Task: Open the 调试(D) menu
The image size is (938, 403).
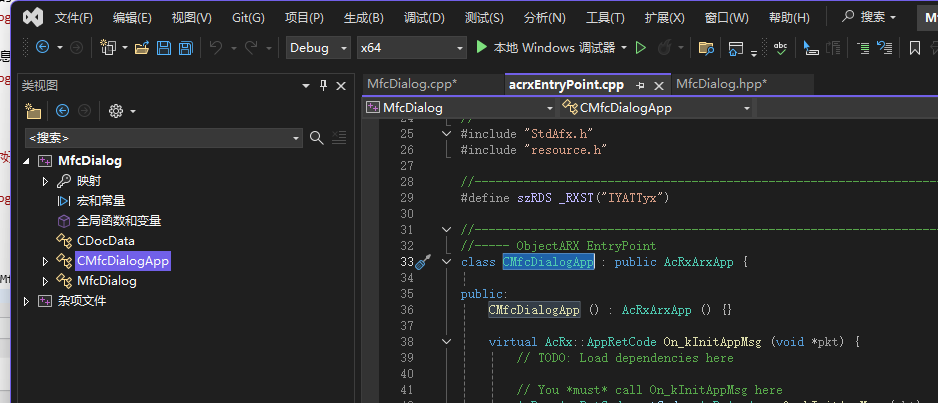Action: pos(424,18)
